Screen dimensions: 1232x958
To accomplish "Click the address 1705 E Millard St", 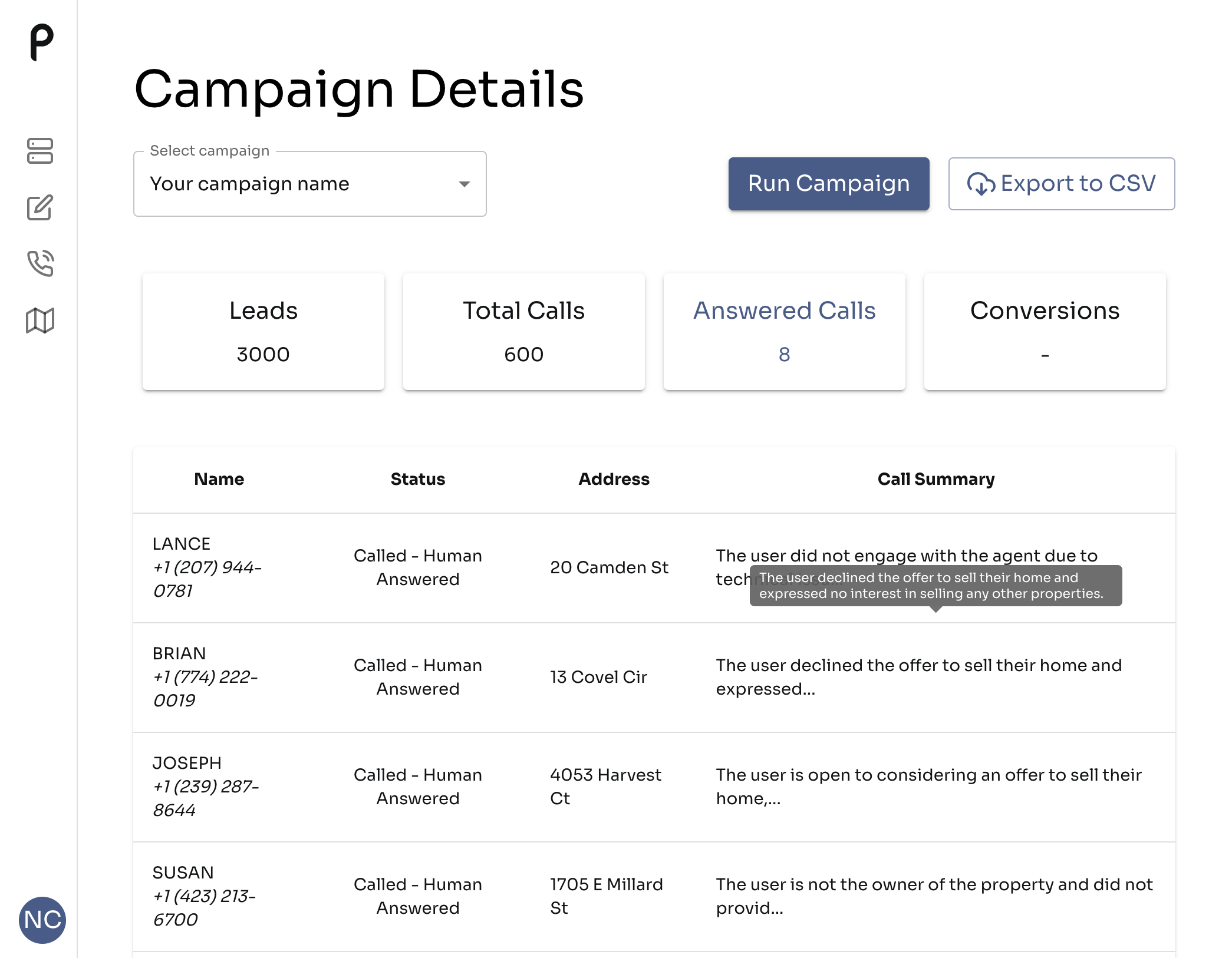I will [607, 896].
